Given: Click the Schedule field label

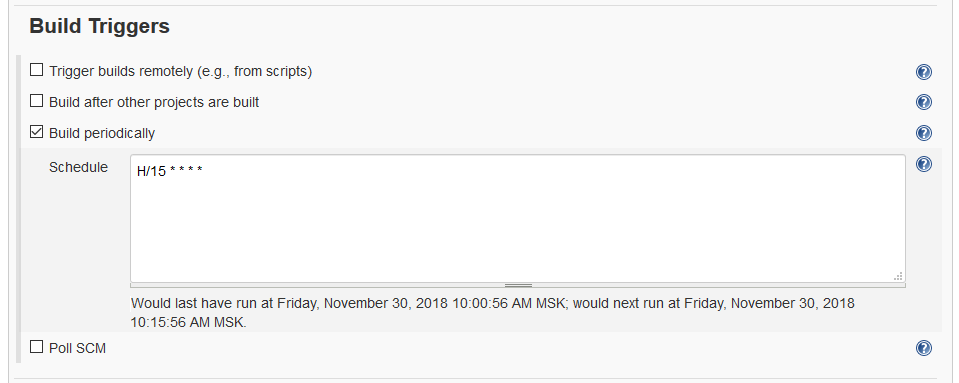Looking at the screenshot, I should [x=78, y=167].
